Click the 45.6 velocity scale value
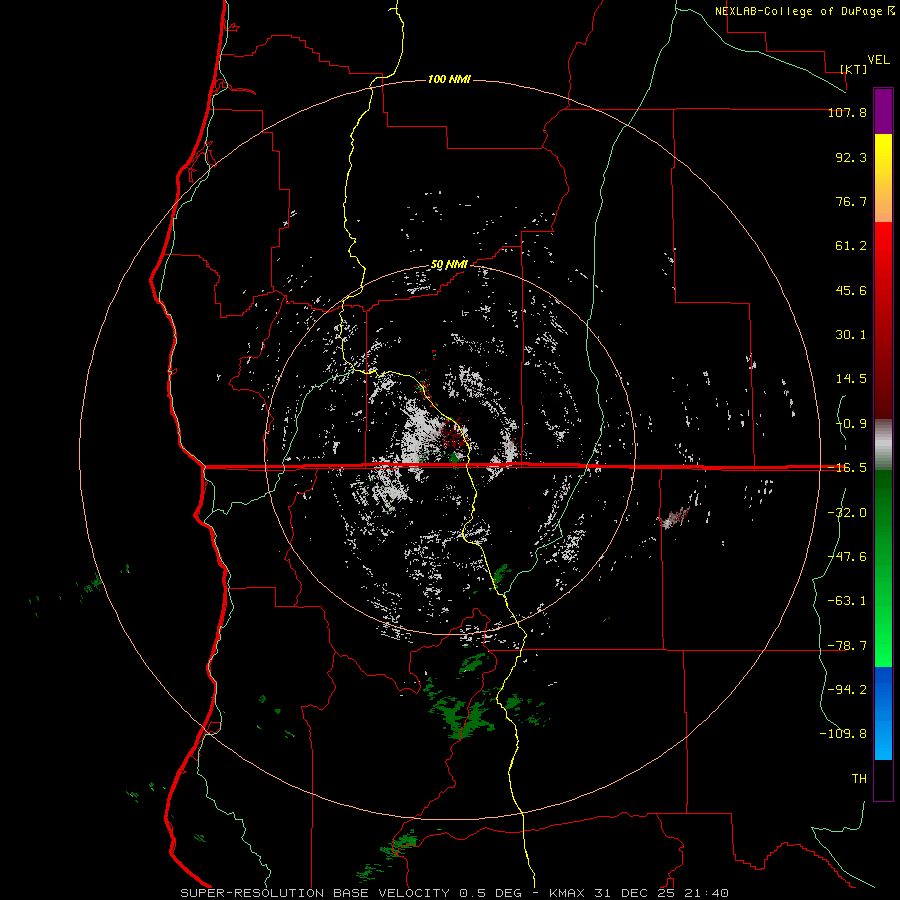 (x=851, y=290)
